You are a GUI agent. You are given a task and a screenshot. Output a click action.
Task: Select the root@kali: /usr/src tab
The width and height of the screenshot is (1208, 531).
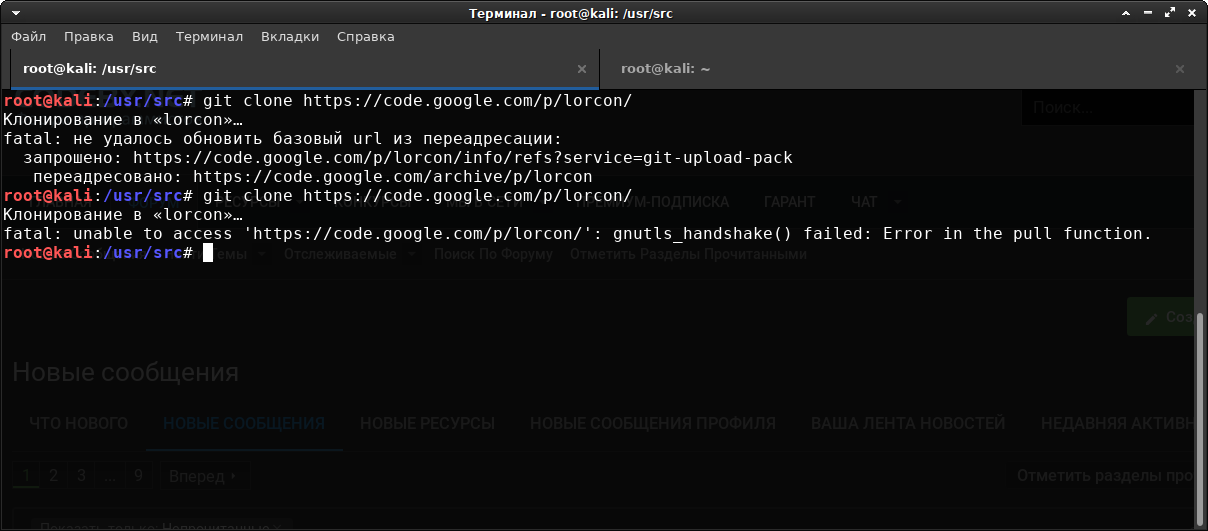point(90,69)
